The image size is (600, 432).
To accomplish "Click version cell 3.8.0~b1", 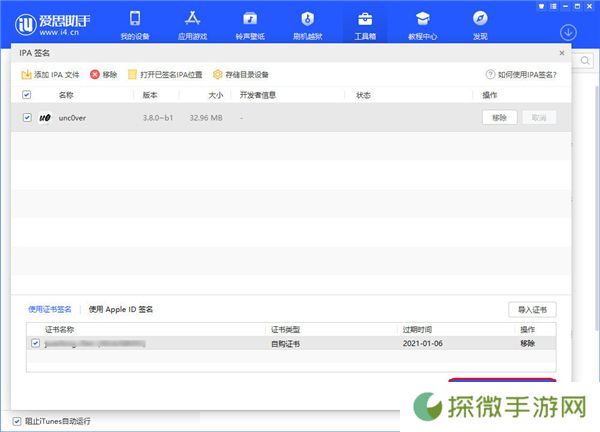I will click(158, 118).
